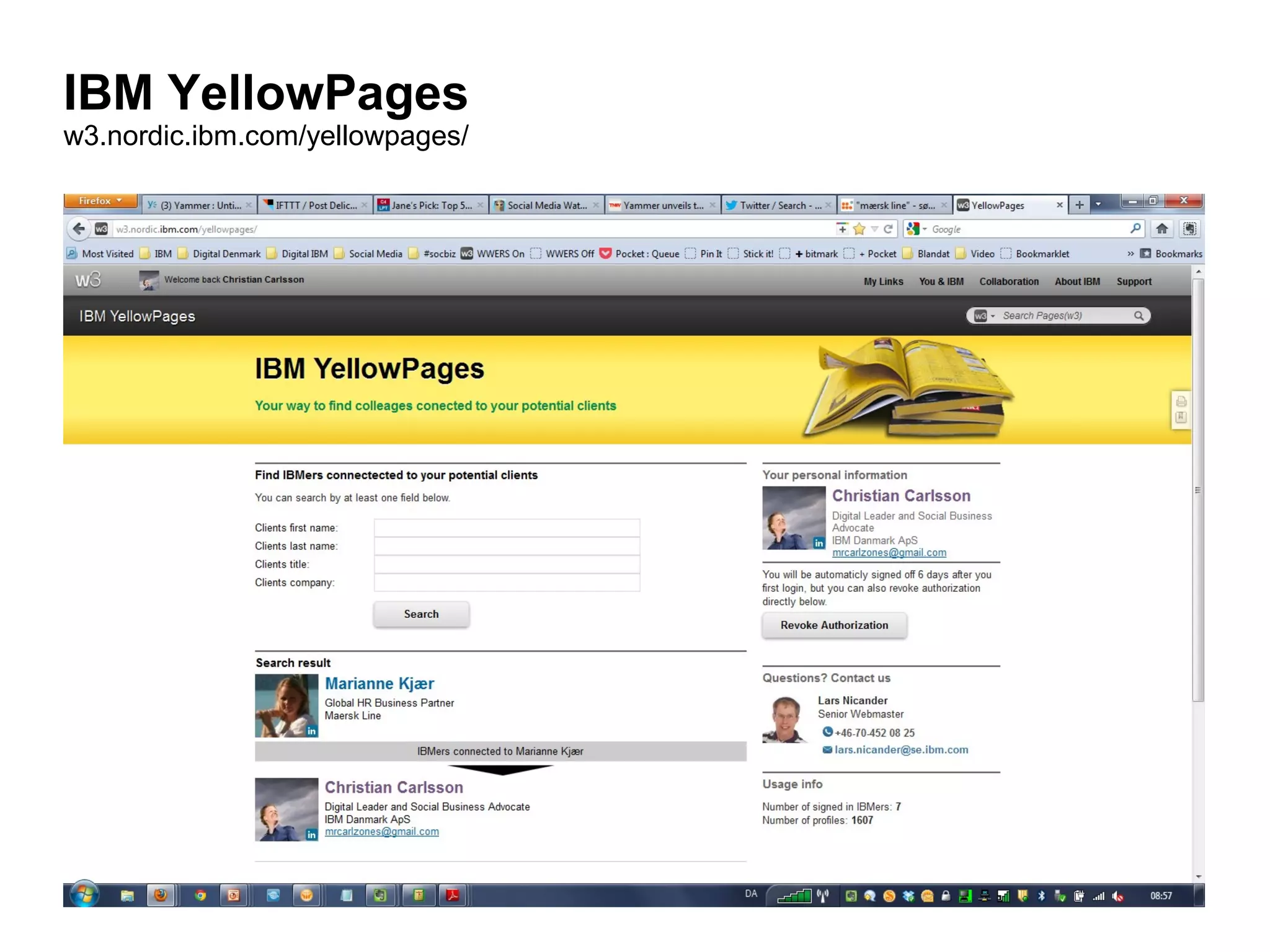Click mrcarlzones@gmail.com in search result
The image size is (1270, 952).
pos(381,831)
